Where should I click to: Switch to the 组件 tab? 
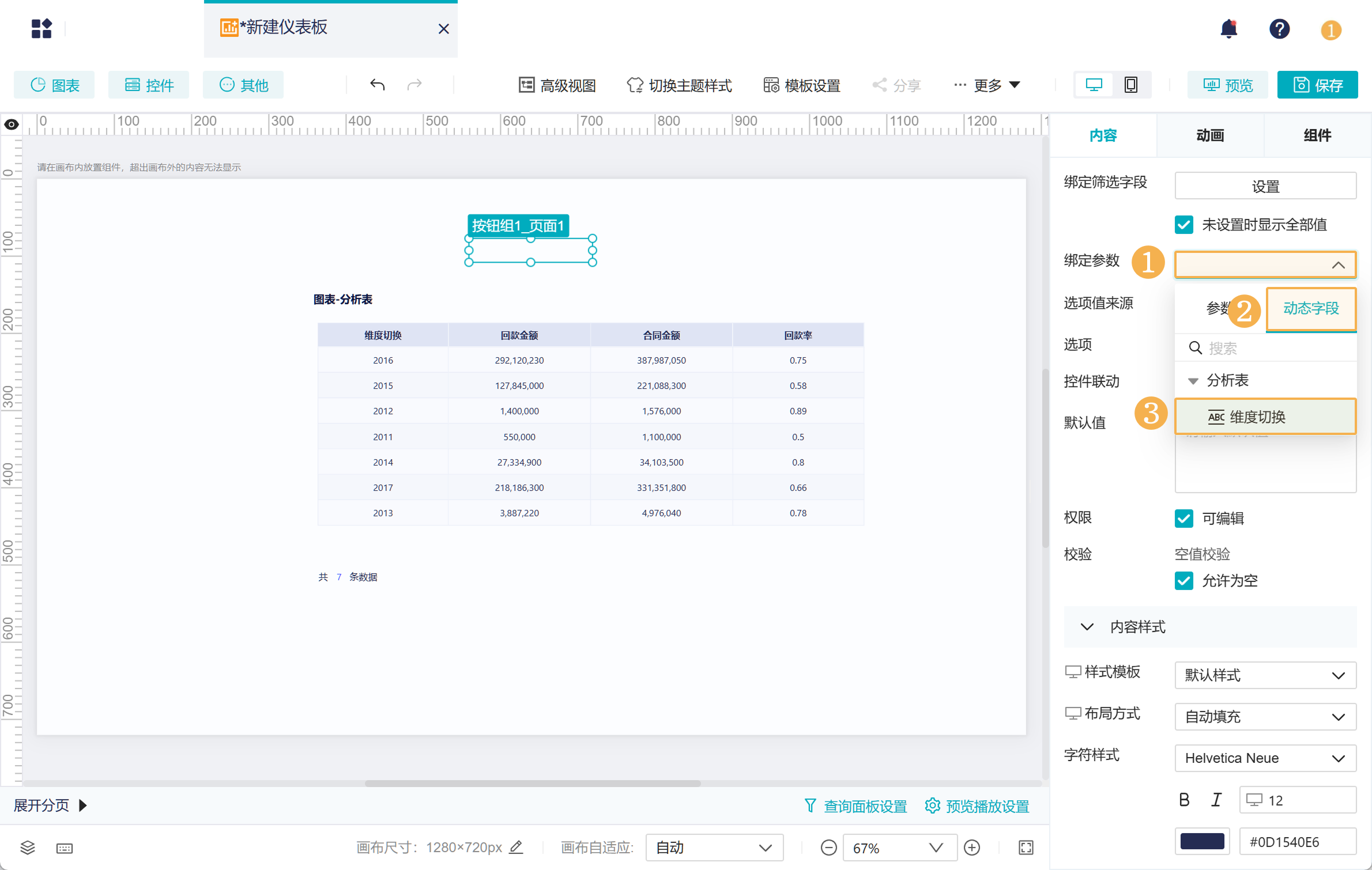click(x=1317, y=135)
